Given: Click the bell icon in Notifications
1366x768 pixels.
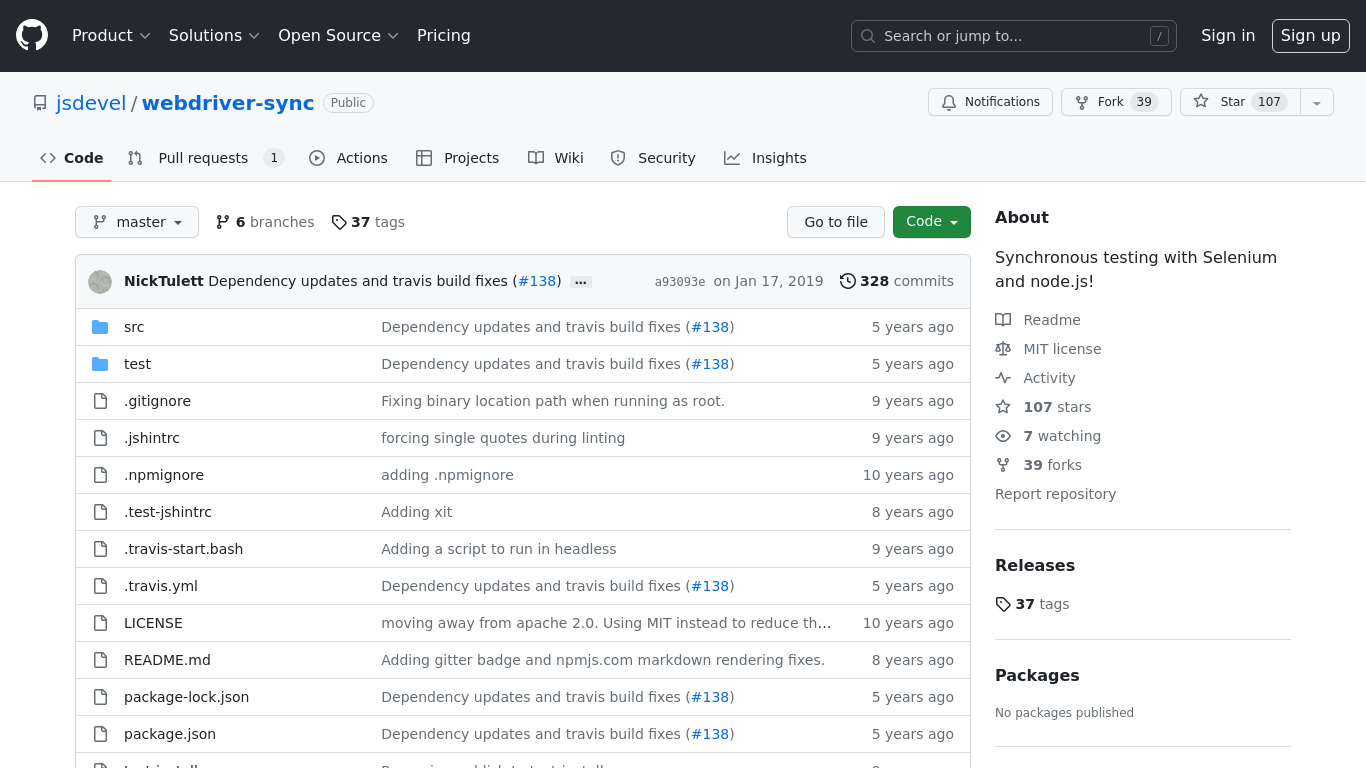Looking at the screenshot, I should pyautogui.click(x=949, y=102).
